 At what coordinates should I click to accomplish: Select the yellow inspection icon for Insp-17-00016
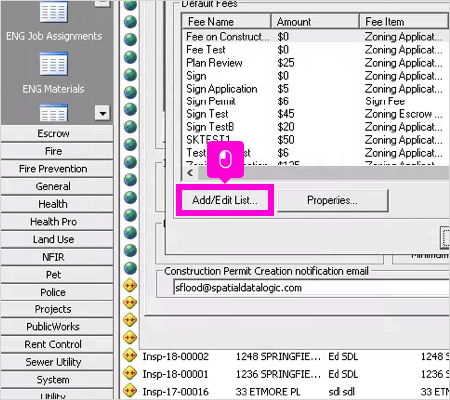[x=130, y=390]
